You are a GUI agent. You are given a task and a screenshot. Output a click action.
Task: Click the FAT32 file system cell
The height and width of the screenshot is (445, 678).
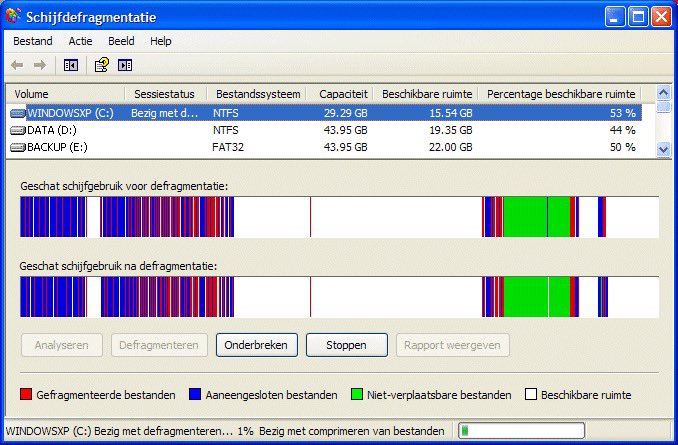tap(228, 147)
